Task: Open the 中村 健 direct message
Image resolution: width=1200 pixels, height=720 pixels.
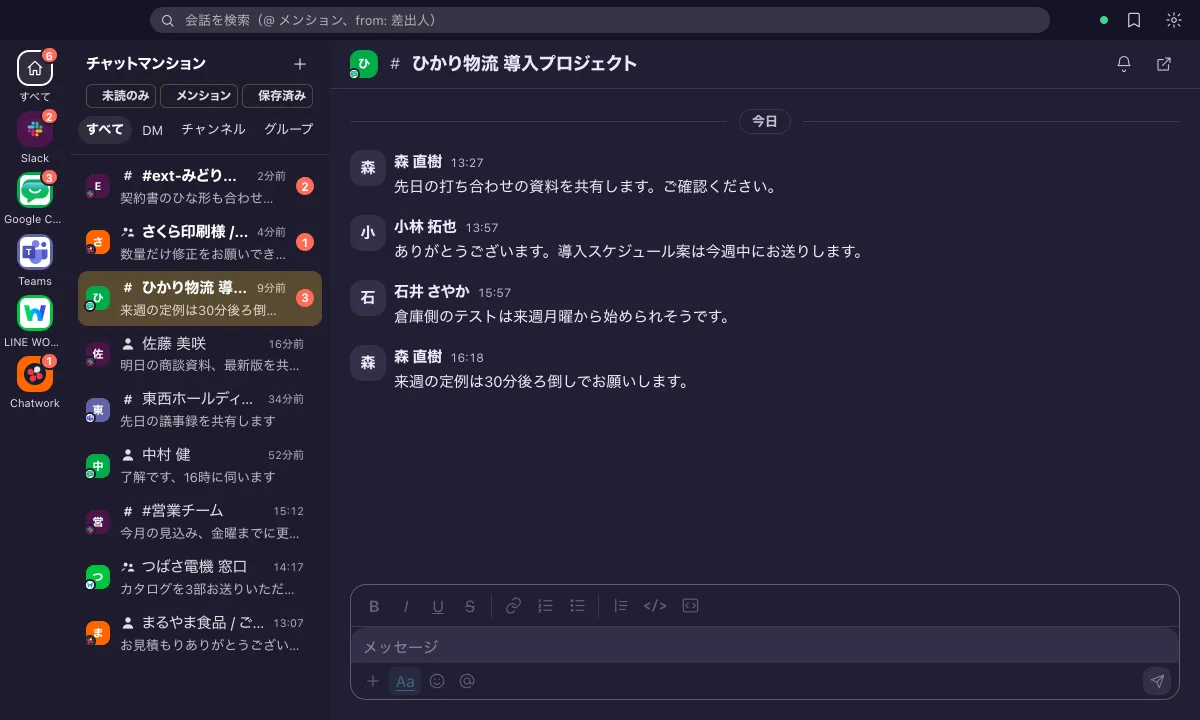Action: click(200, 466)
